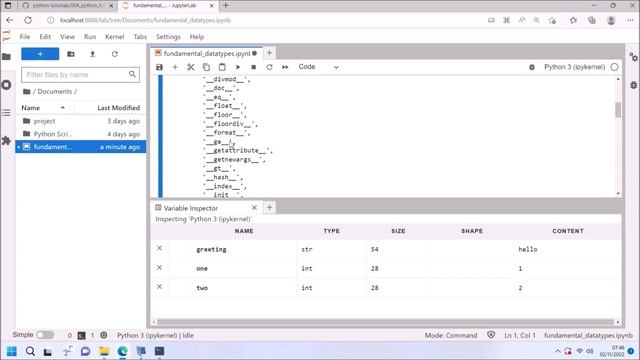Open the Windows Start menu

(x=12, y=351)
